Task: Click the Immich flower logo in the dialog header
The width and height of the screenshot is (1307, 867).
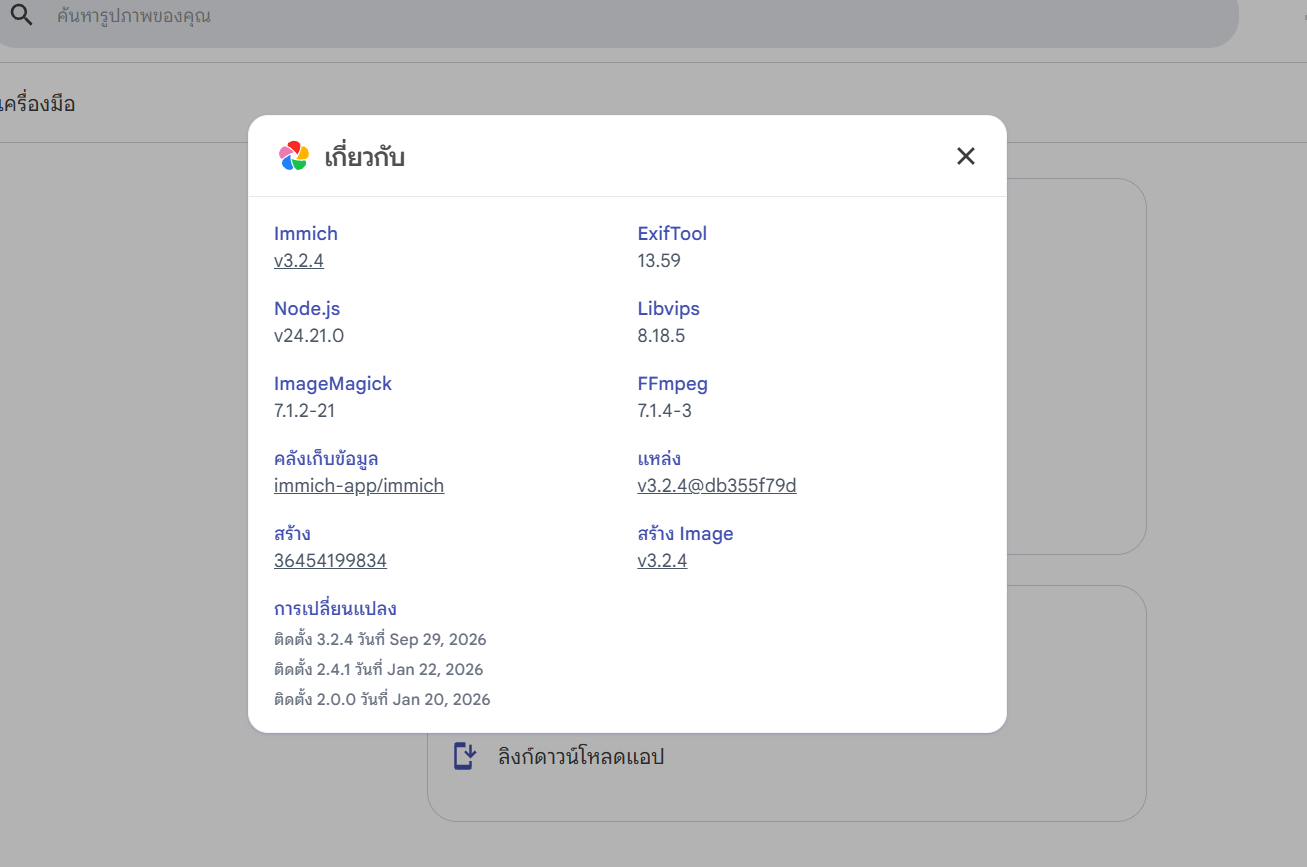Action: [294, 156]
